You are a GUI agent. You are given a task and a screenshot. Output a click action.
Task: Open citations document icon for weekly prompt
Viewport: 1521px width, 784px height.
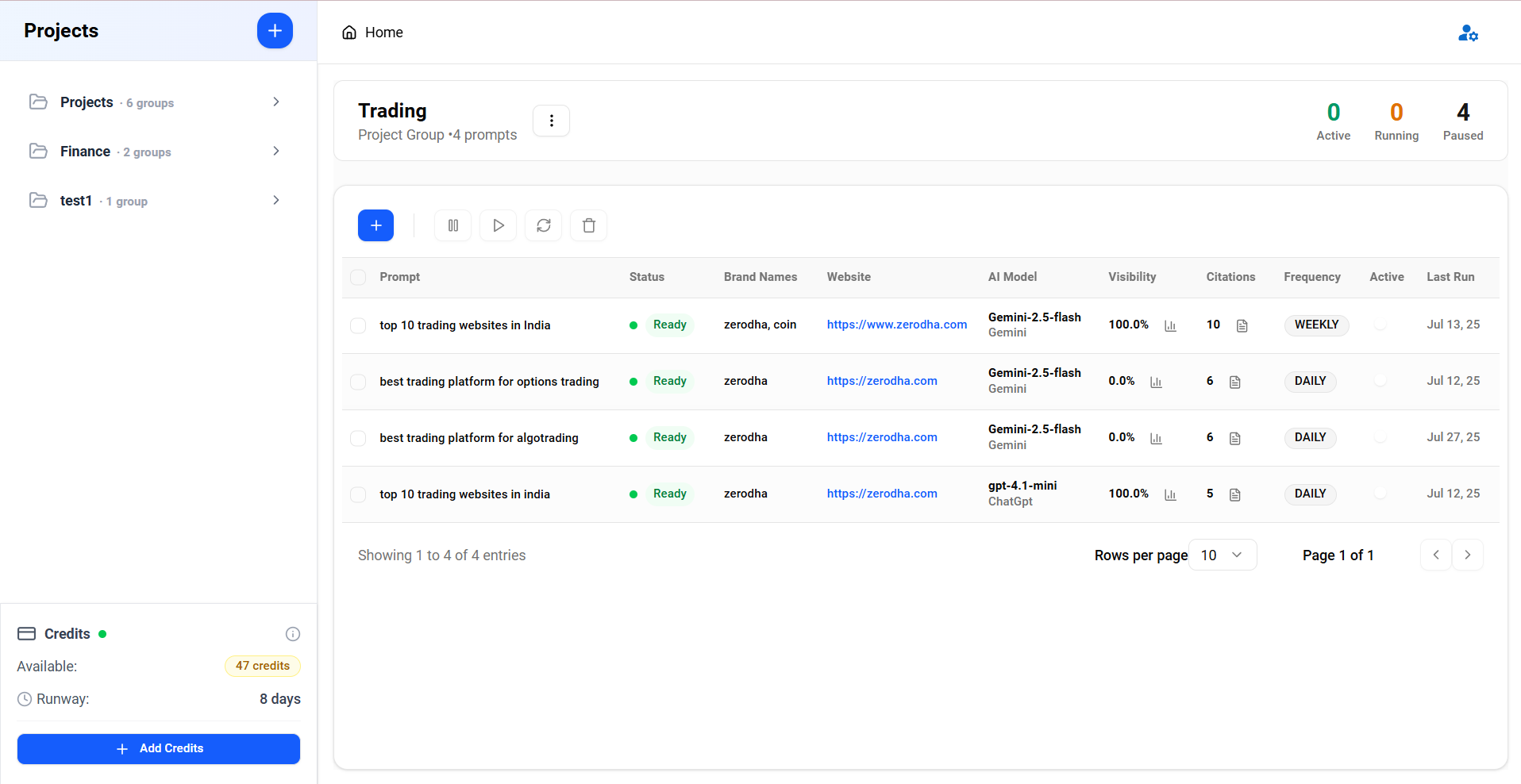[1242, 325]
